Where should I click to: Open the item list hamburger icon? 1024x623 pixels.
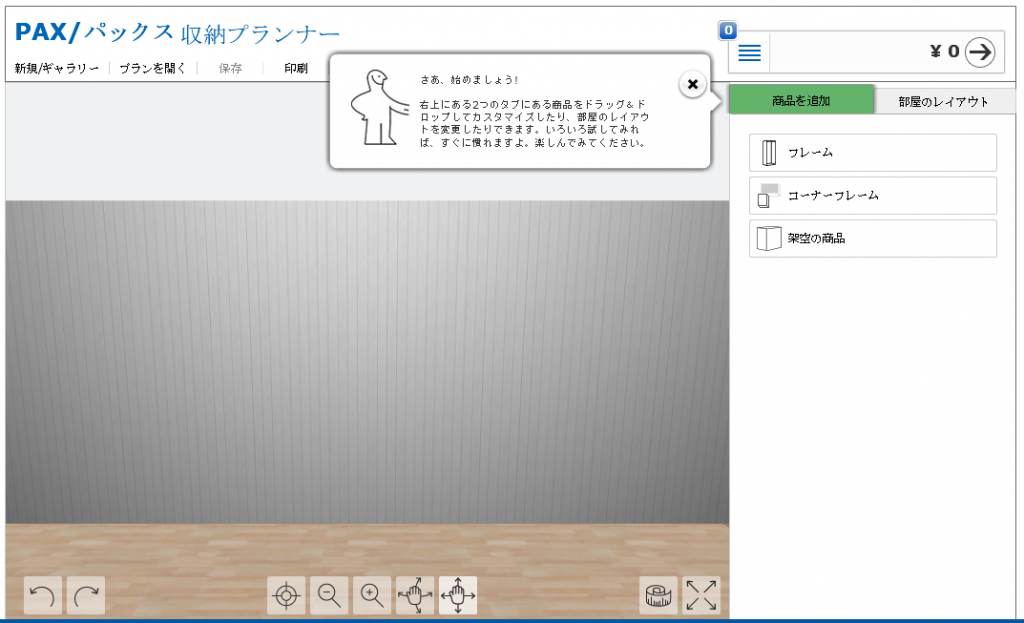[x=749, y=52]
